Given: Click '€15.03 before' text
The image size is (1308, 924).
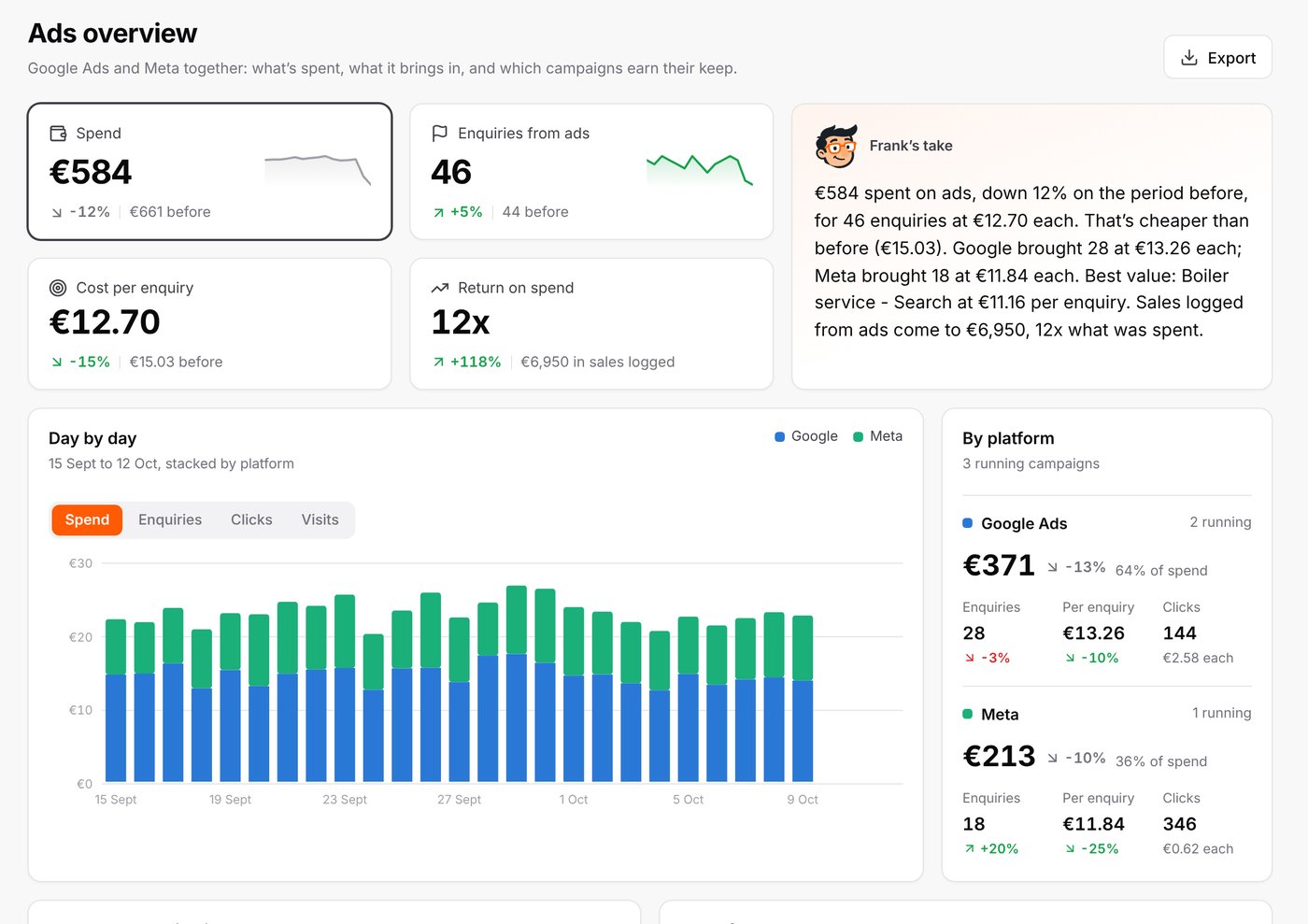Looking at the screenshot, I should pyautogui.click(x=176, y=362).
